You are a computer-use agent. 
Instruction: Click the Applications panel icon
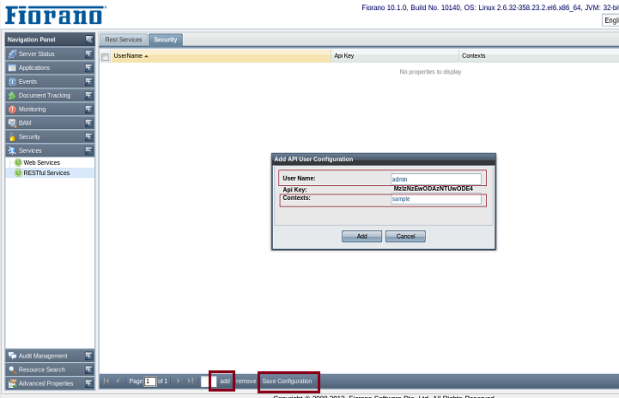pos(12,68)
